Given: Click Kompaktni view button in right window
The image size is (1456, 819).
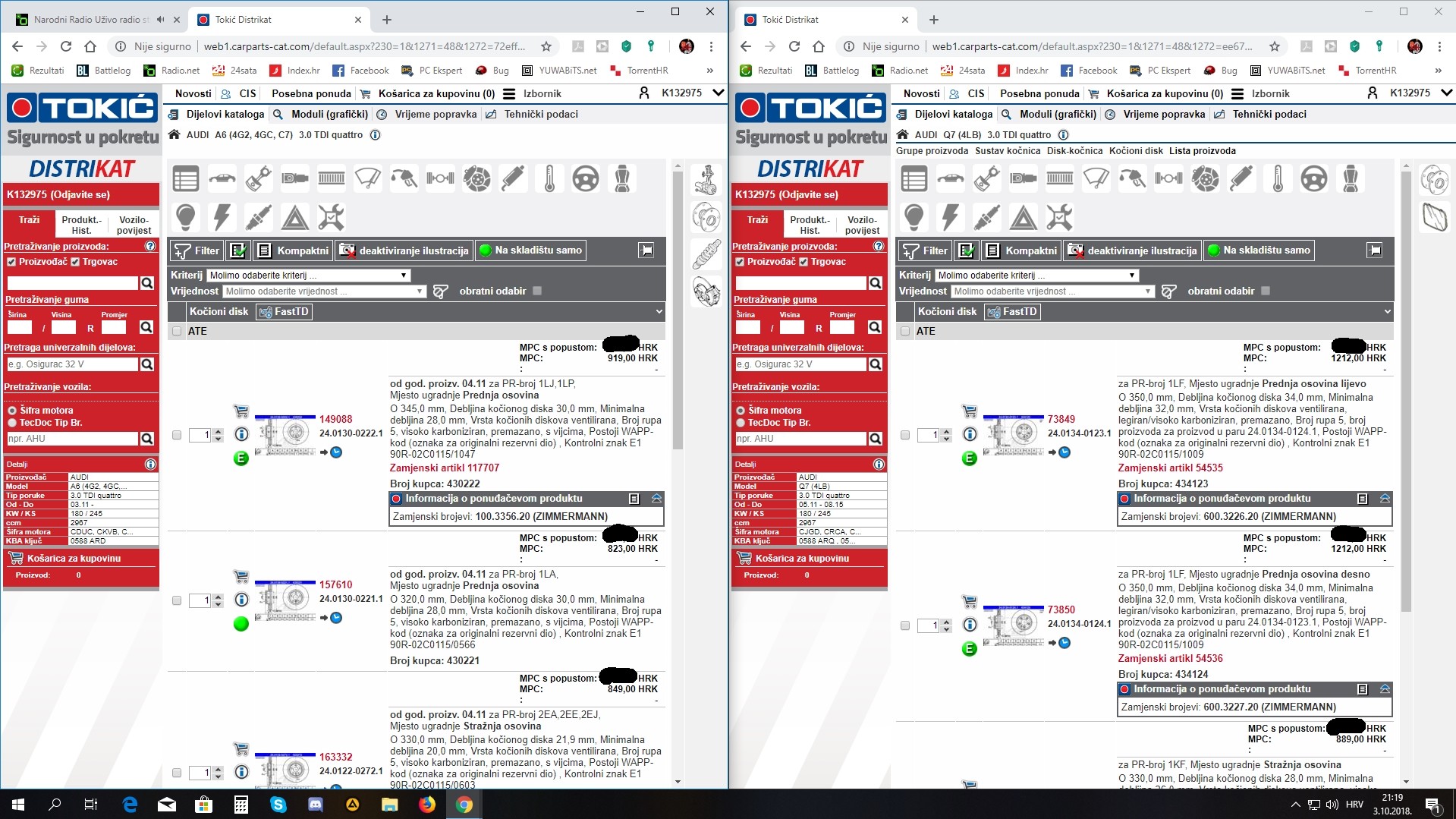Looking at the screenshot, I should (x=1021, y=250).
